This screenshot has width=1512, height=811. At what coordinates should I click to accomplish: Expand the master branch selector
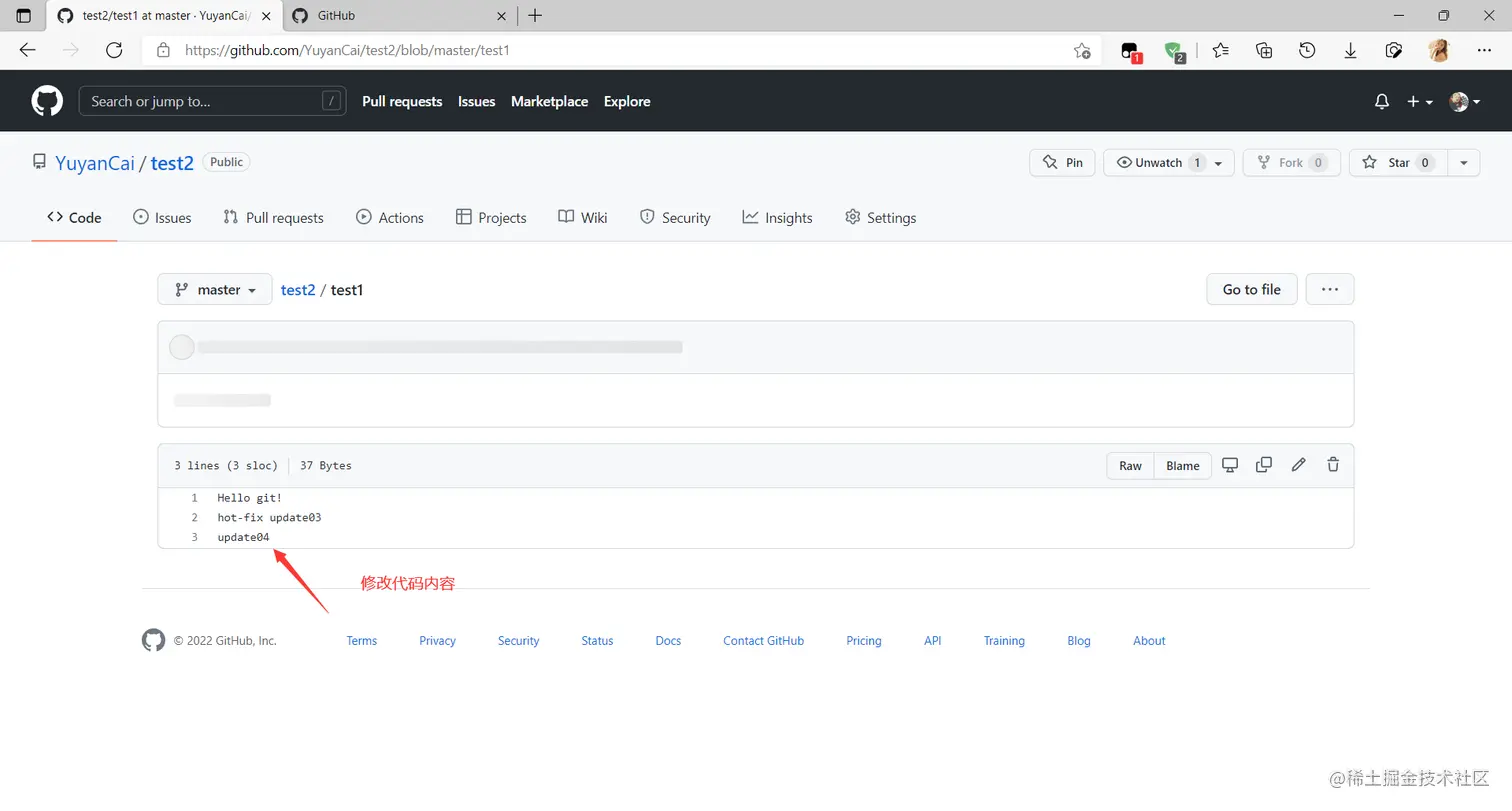click(215, 289)
